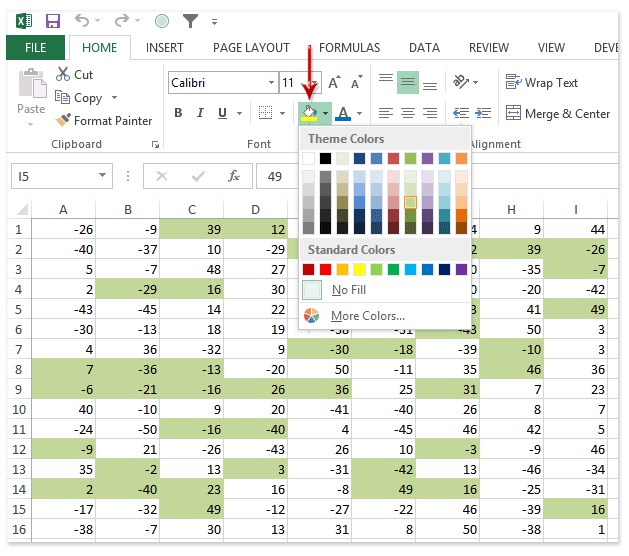Choose No Fill in color menu
Image resolution: width=629 pixels, height=556 pixels.
(x=348, y=290)
